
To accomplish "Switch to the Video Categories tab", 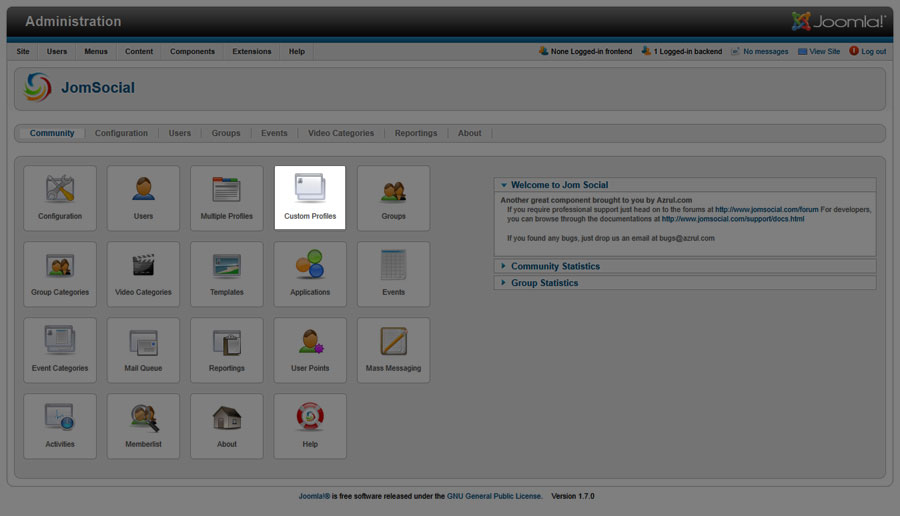I will (341, 133).
